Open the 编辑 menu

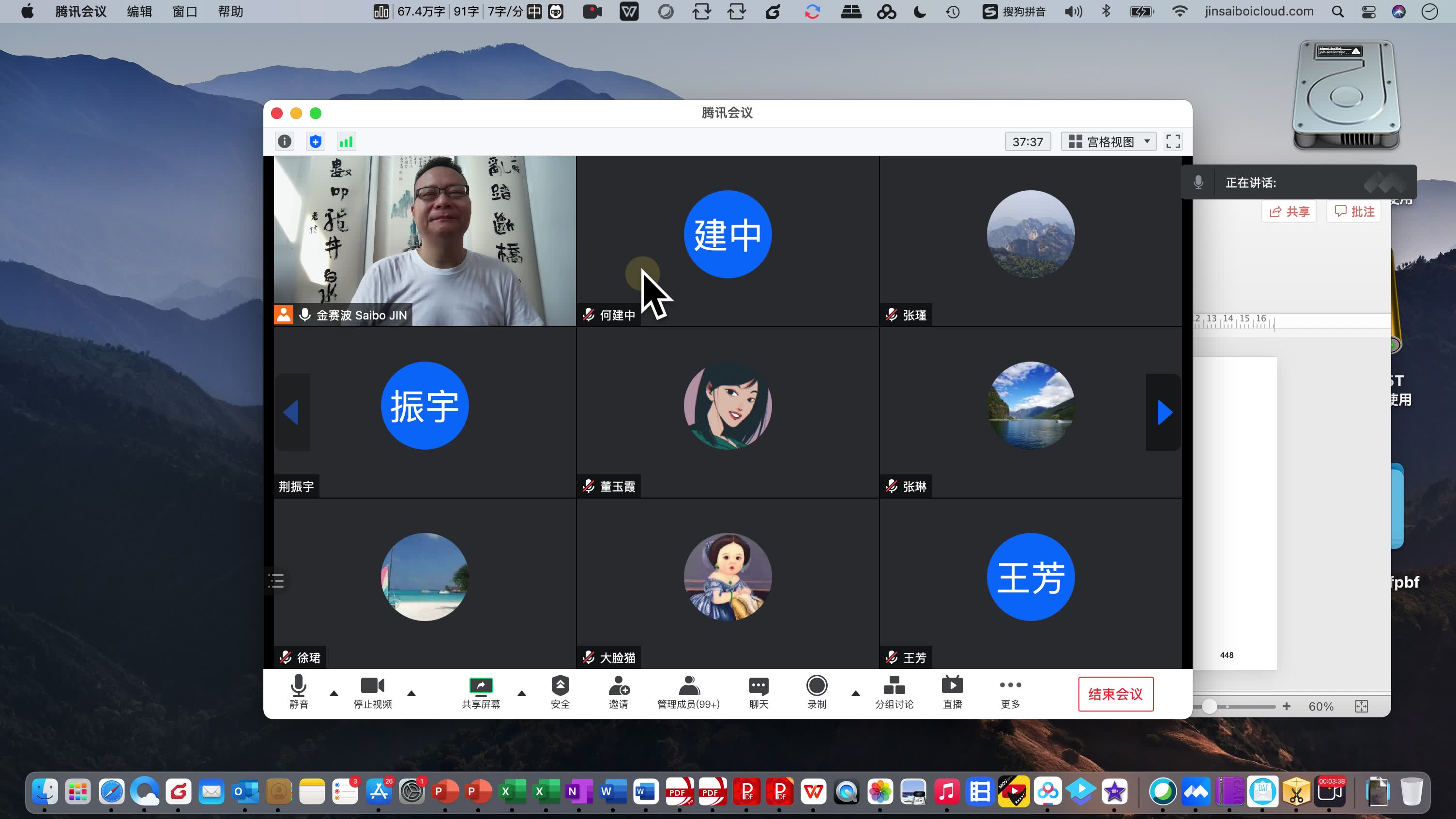pyautogui.click(x=139, y=11)
